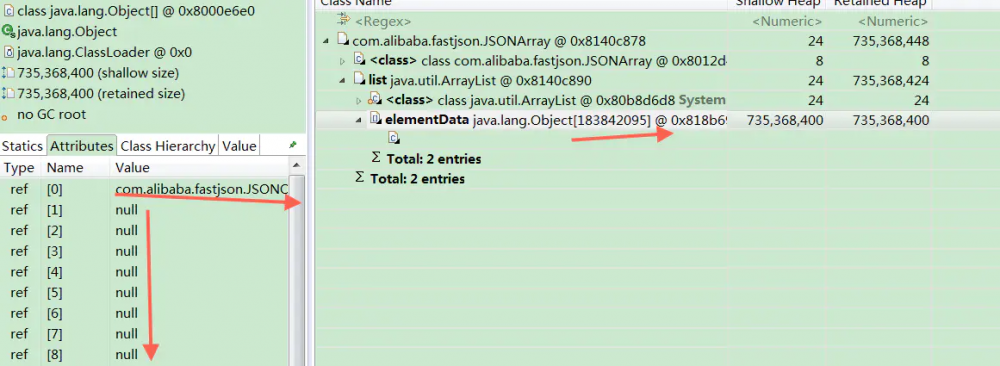Image resolution: width=1000 pixels, height=366 pixels.
Task: Select the unlabeled class icon row under elementData
Action: (x=393, y=137)
